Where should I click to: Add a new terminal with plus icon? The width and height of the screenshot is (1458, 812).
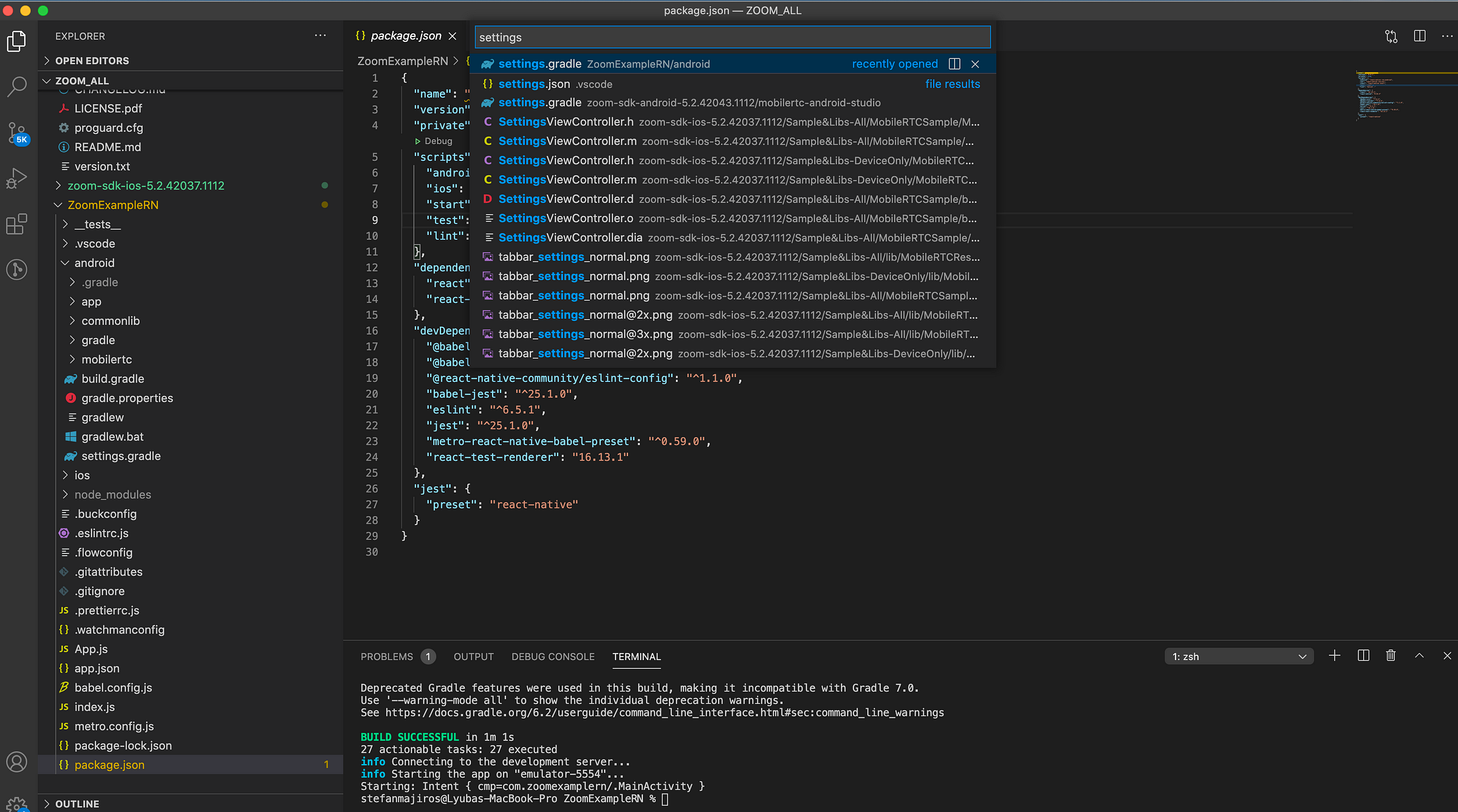pos(1335,656)
